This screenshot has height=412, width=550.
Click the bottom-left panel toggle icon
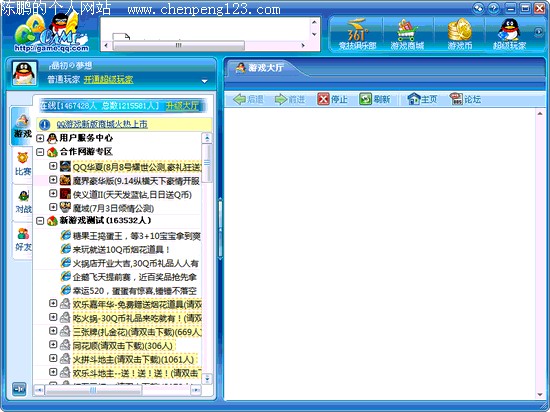(x=19, y=389)
